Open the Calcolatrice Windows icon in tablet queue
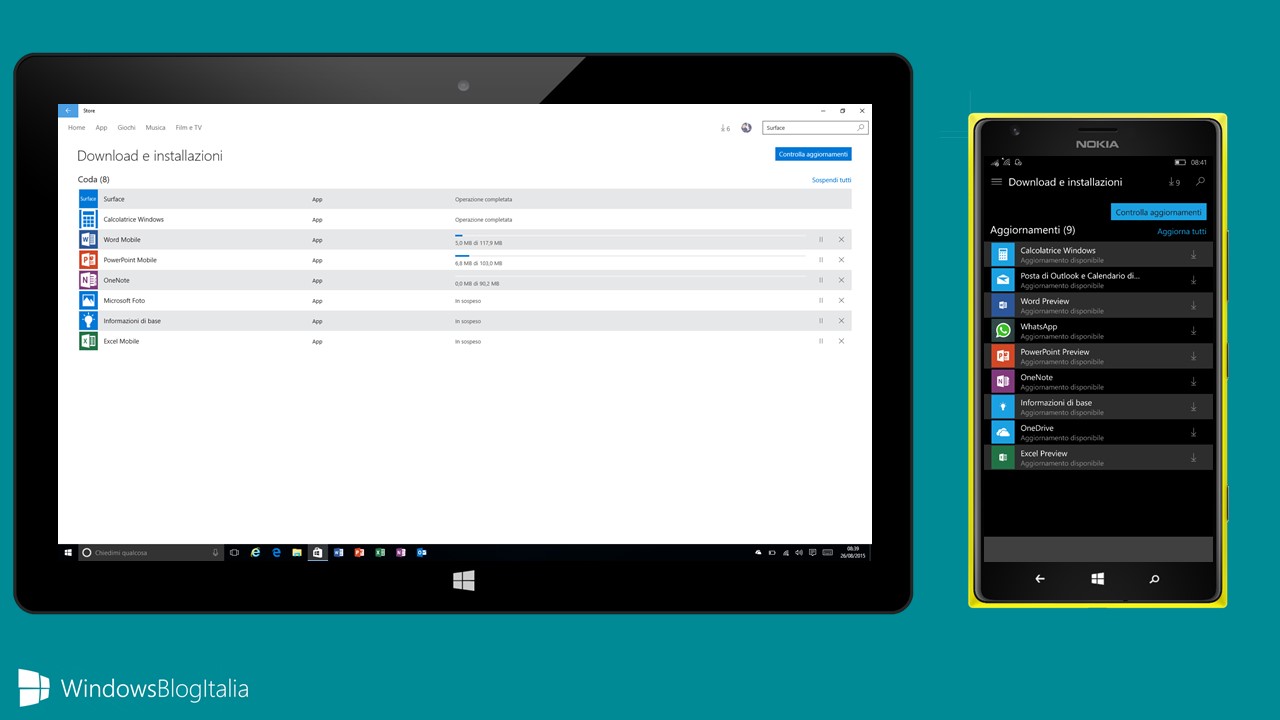 pyautogui.click(x=88, y=219)
